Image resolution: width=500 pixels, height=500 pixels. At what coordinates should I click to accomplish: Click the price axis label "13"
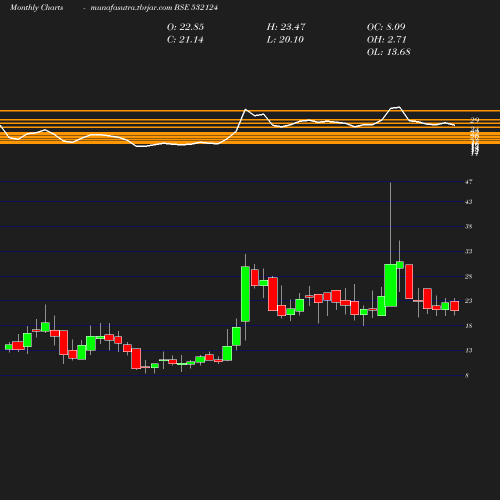coord(469,351)
